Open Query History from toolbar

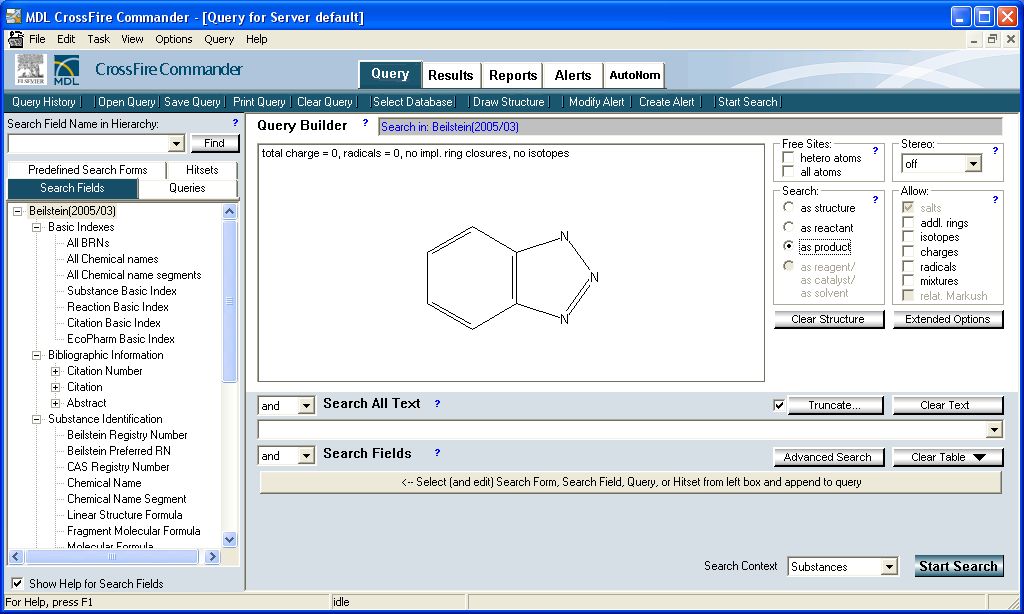(x=44, y=102)
